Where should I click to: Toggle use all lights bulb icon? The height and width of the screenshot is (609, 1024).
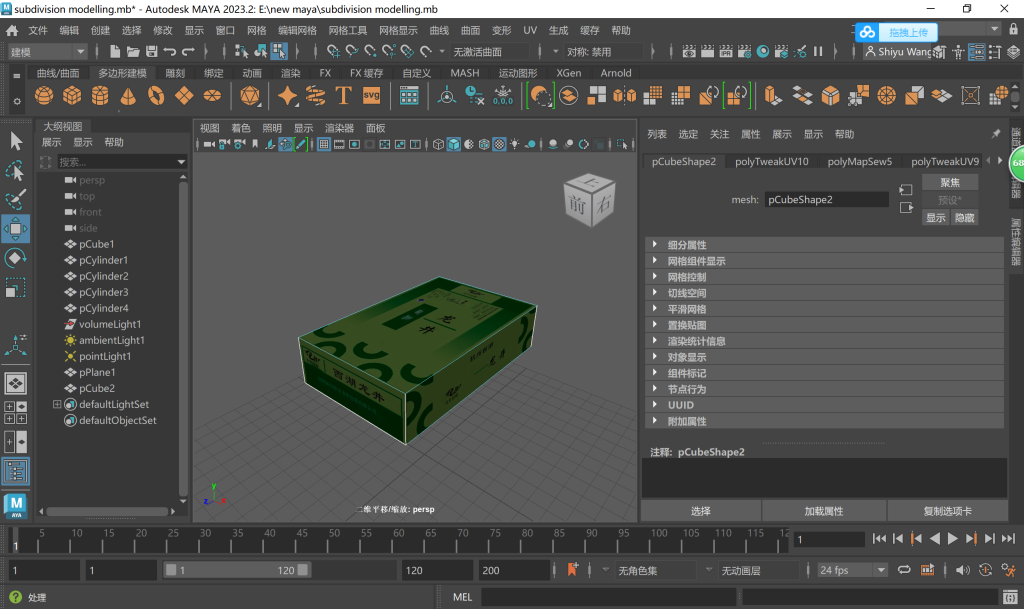click(515, 144)
